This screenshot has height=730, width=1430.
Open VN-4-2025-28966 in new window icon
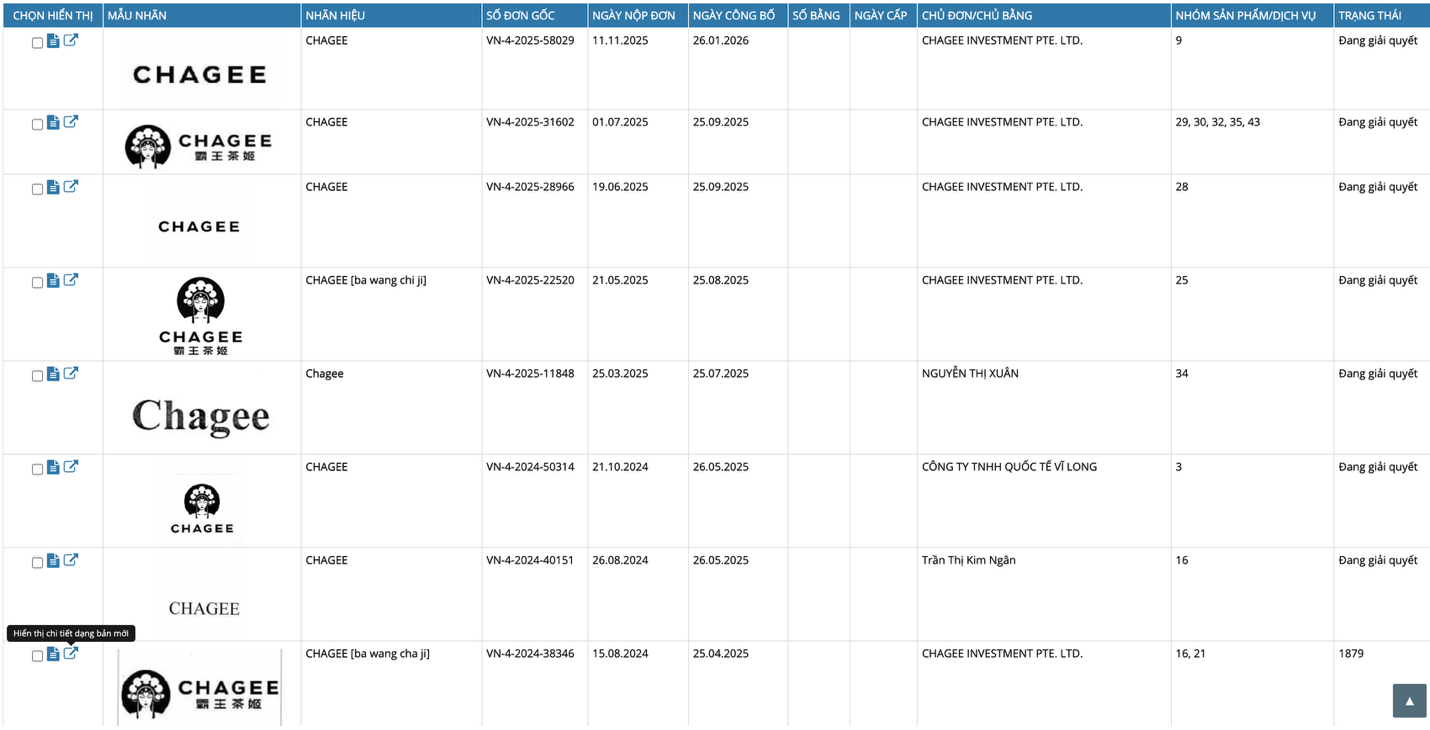pyautogui.click(x=71, y=186)
